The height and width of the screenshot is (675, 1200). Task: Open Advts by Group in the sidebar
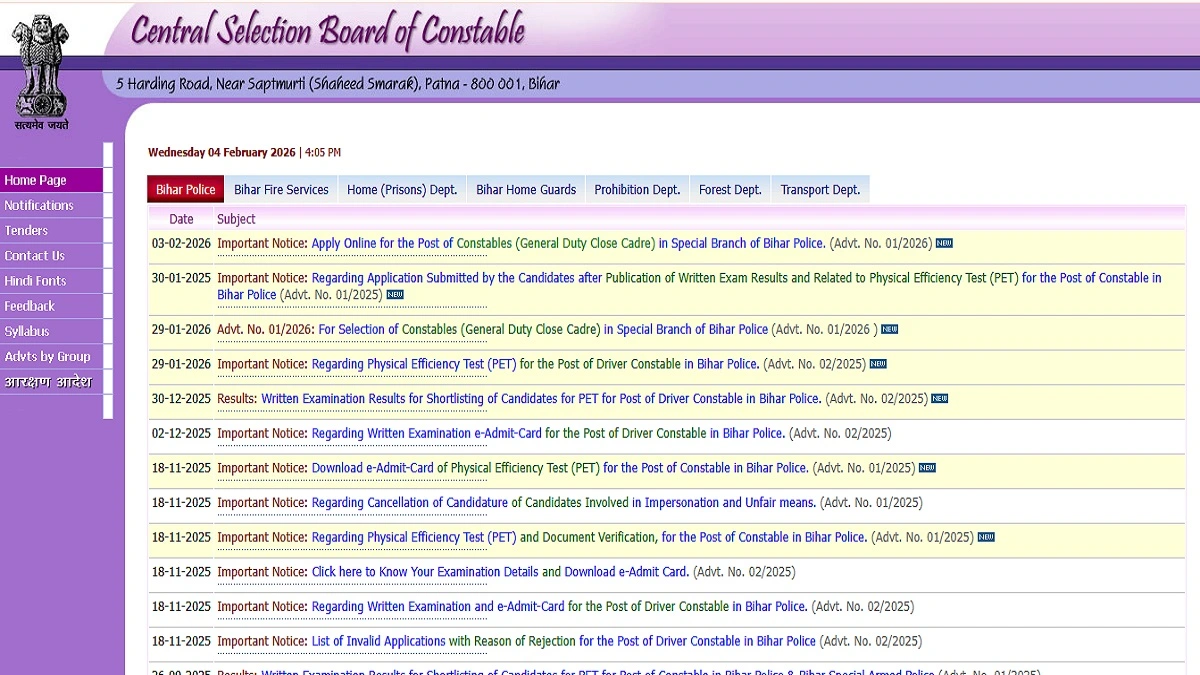47,356
